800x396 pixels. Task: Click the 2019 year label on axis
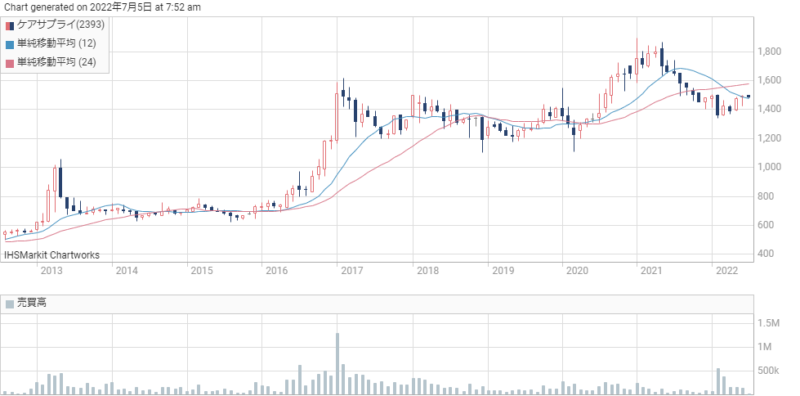coord(503,271)
